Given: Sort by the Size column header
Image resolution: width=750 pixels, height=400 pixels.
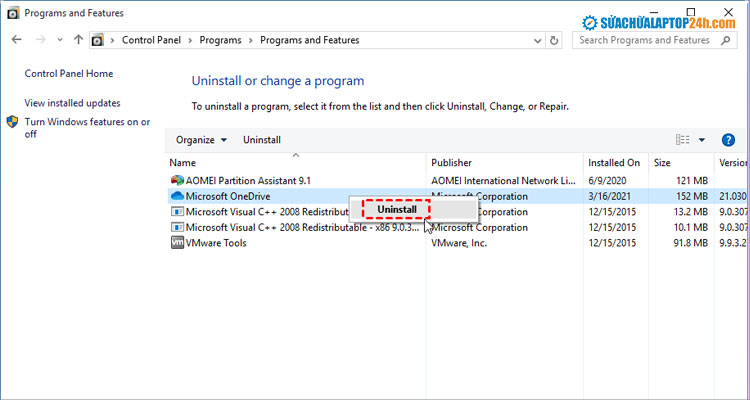Looking at the screenshot, I should [682, 163].
